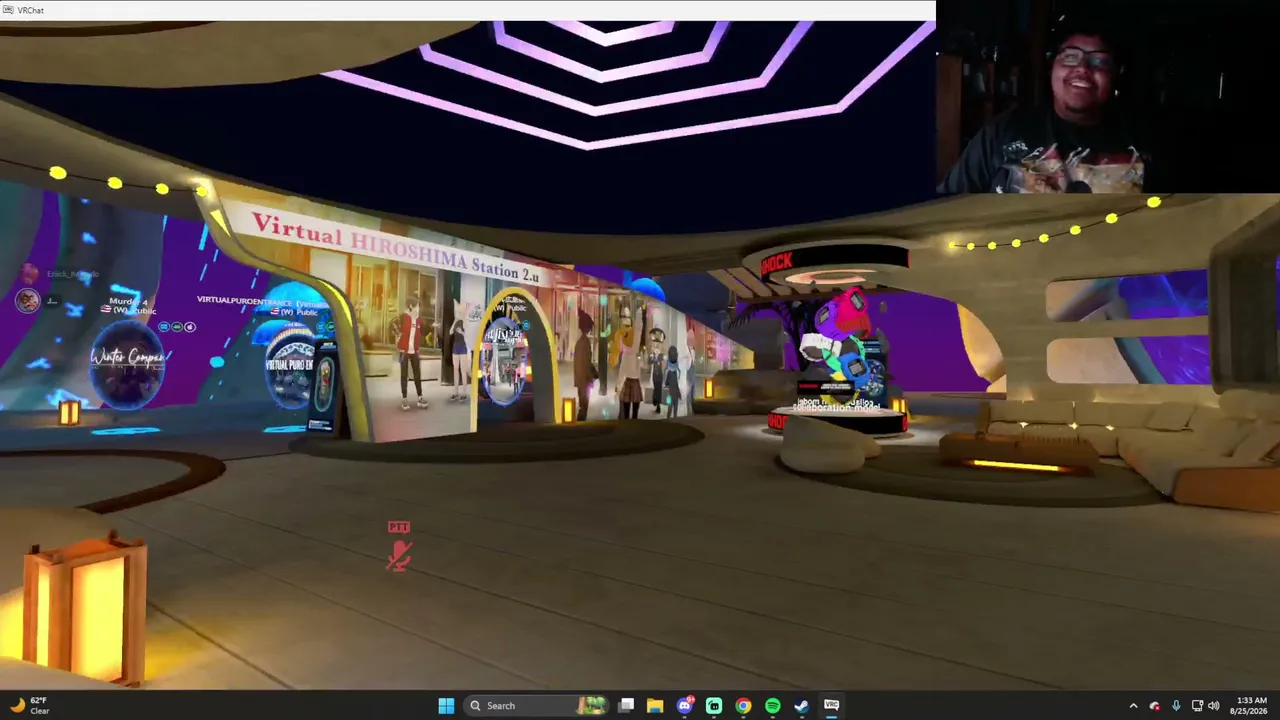This screenshot has width=1280, height=720.
Task: Open Spotify from the taskbar
Action: (772, 705)
